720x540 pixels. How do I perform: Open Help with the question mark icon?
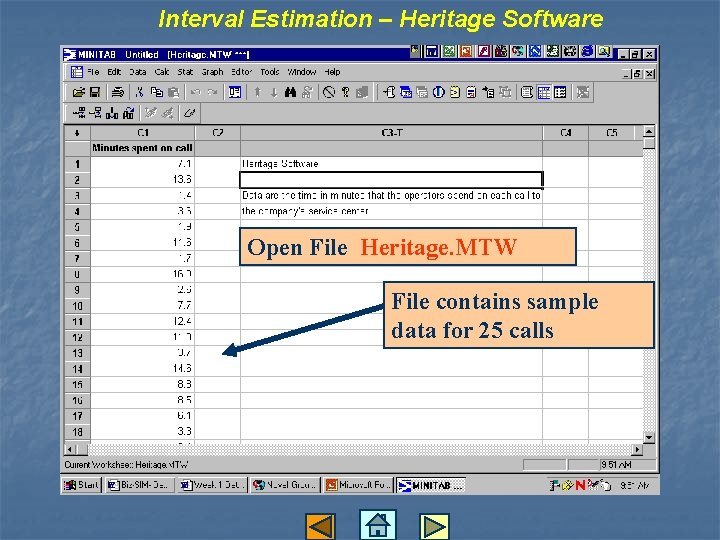345,92
